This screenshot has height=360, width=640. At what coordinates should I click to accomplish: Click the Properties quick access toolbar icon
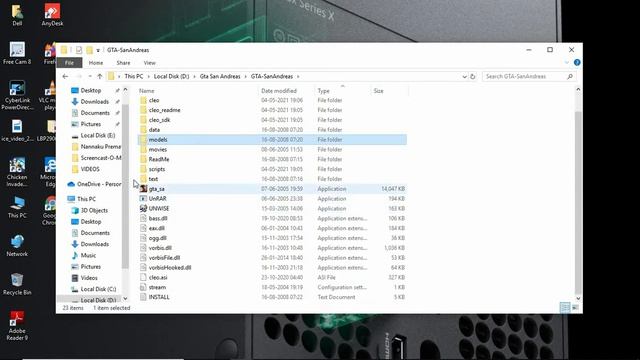(79, 50)
